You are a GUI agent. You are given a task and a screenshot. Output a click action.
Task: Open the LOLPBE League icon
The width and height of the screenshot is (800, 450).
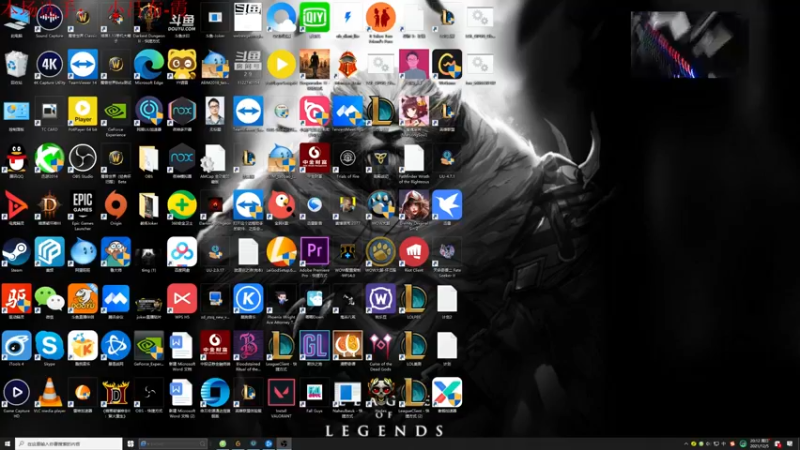coord(414,299)
